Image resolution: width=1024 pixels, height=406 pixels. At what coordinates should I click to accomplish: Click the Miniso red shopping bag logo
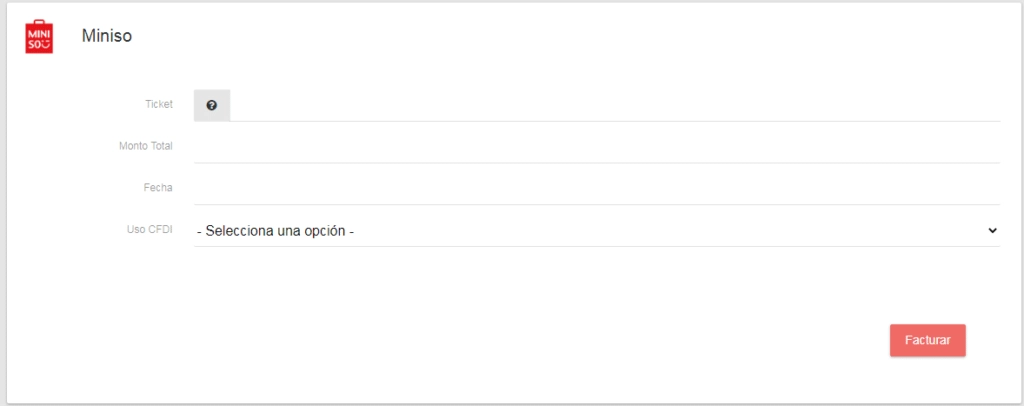click(x=38, y=36)
